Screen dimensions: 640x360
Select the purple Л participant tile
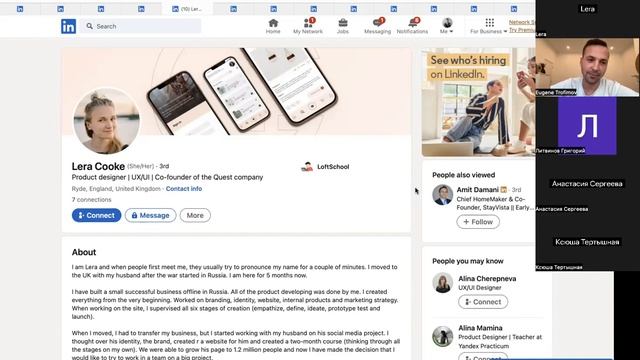[x=587, y=126]
